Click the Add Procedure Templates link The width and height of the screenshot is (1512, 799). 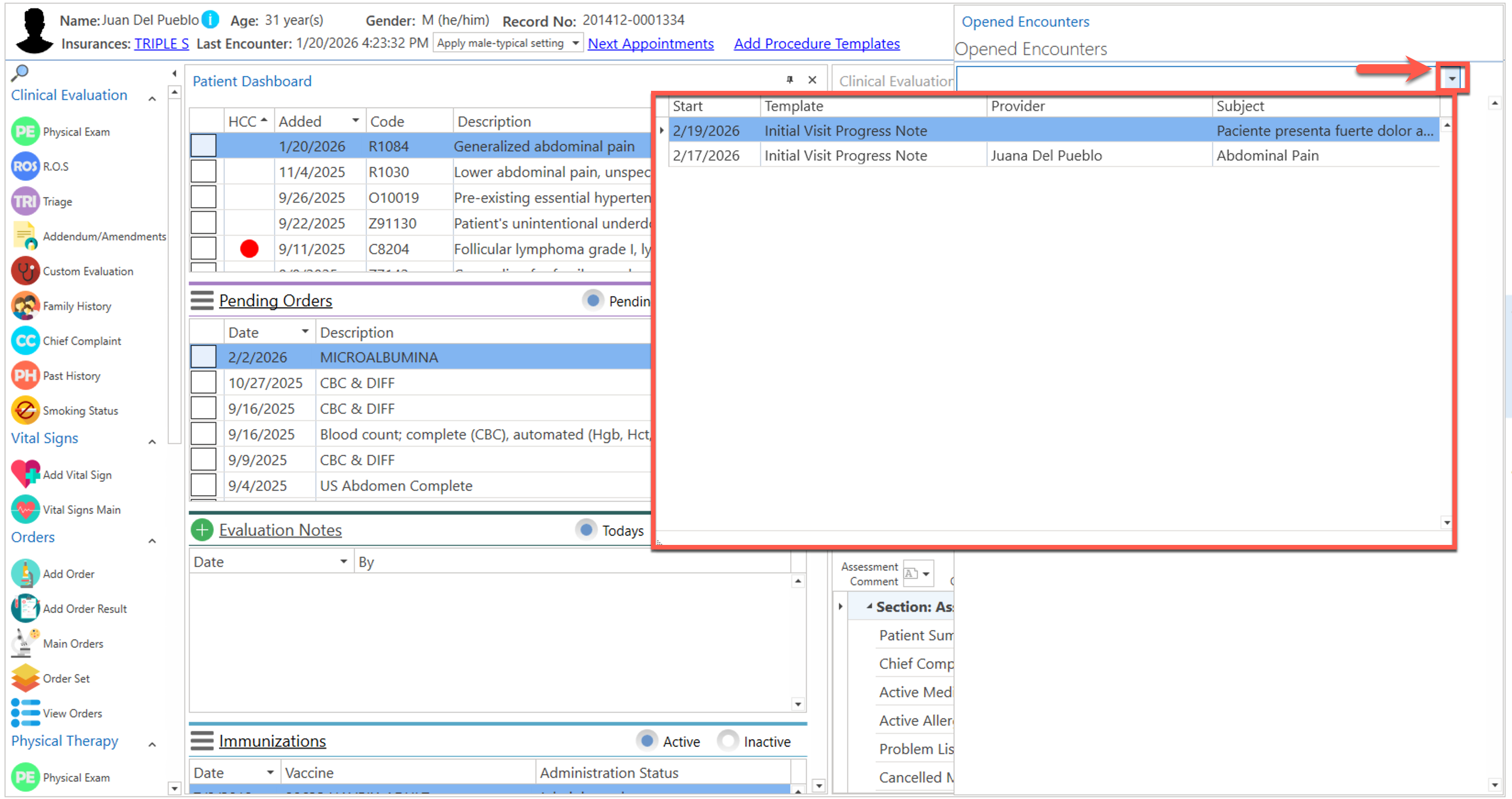[x=817, y=44]
